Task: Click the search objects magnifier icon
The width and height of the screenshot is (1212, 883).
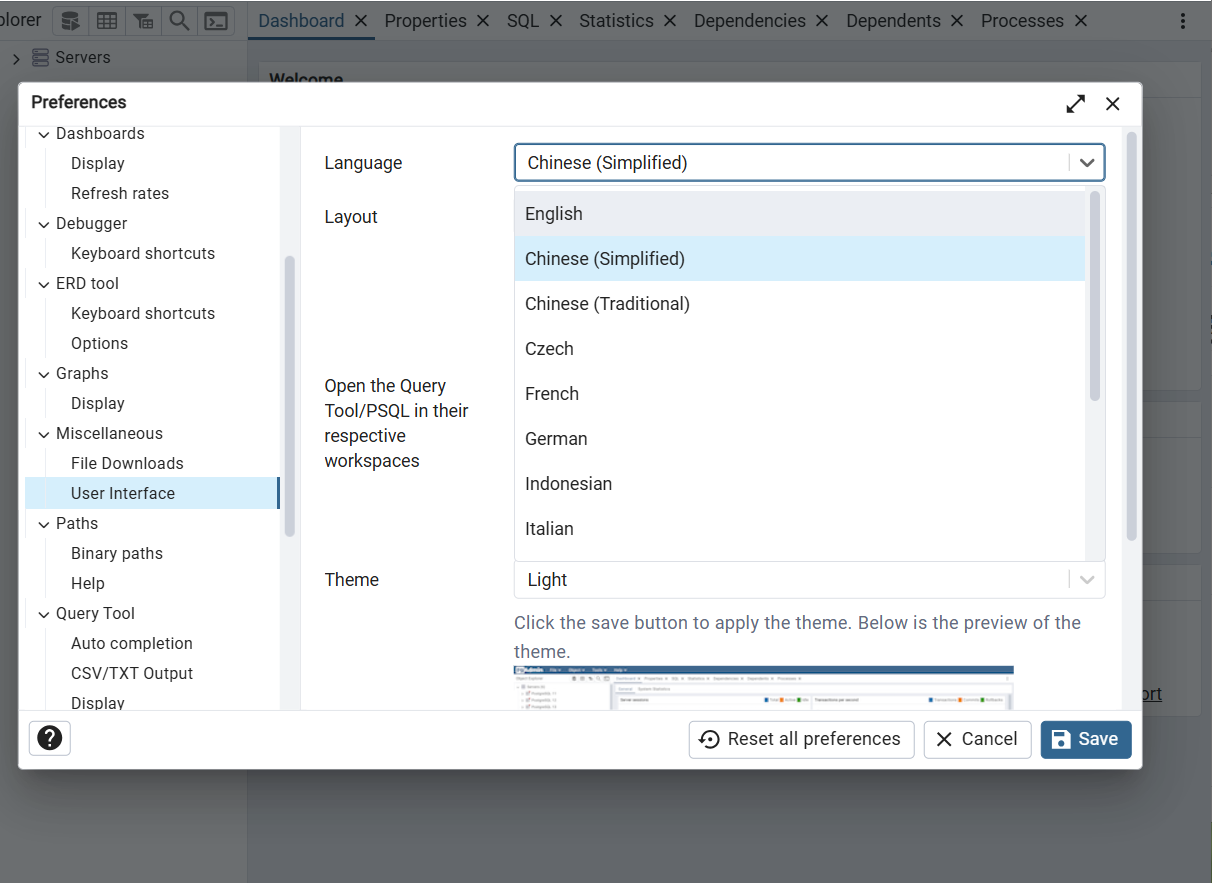Action: coord(179,21)
